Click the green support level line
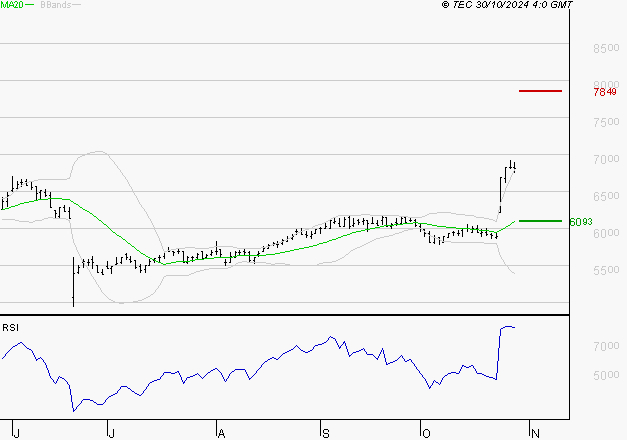The width and height of the screenshot is (627, 440). [540, 221]
